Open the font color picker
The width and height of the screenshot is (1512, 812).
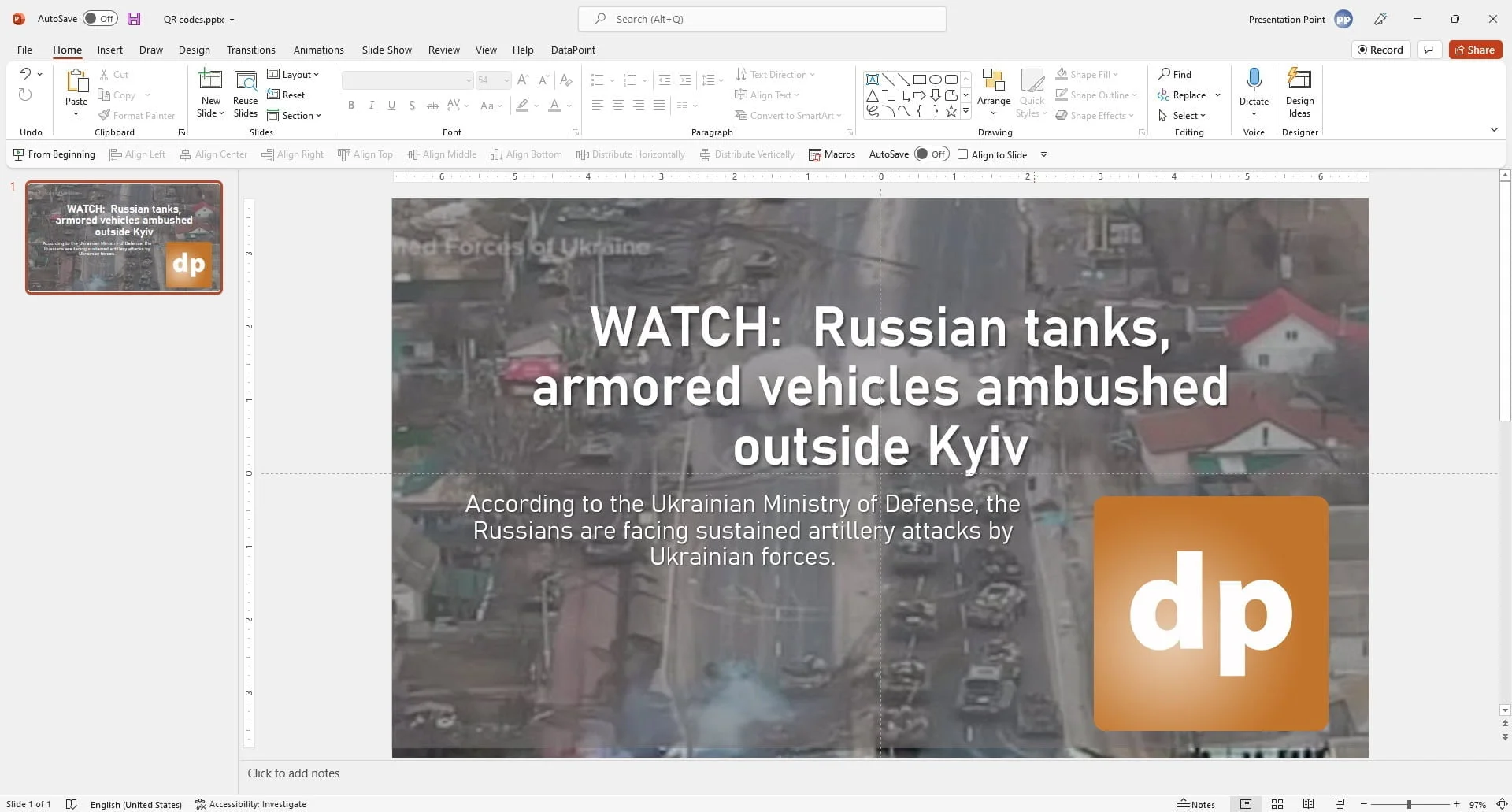tap(569, 106)
